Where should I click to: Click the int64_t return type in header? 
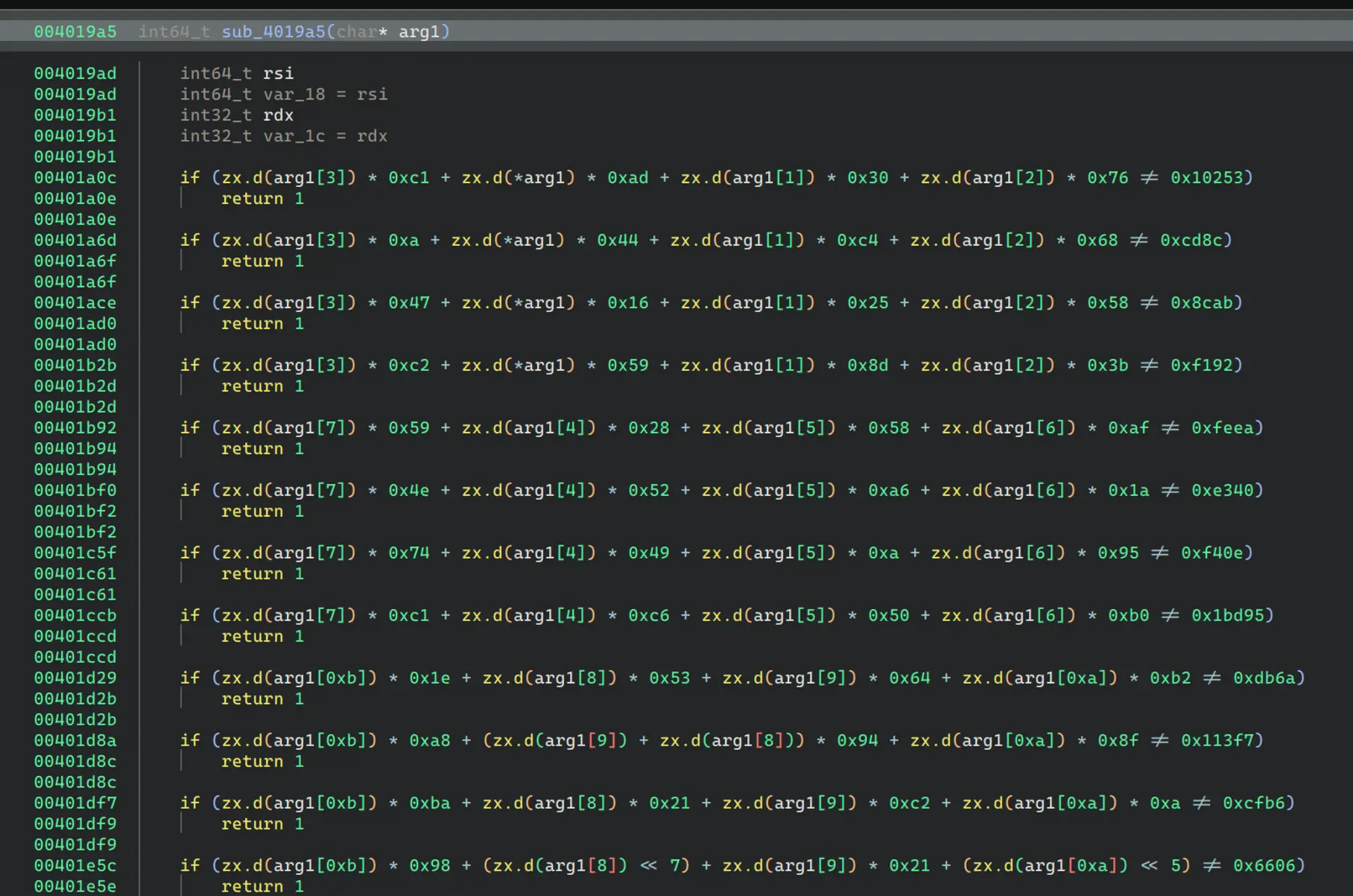(174, 32)
